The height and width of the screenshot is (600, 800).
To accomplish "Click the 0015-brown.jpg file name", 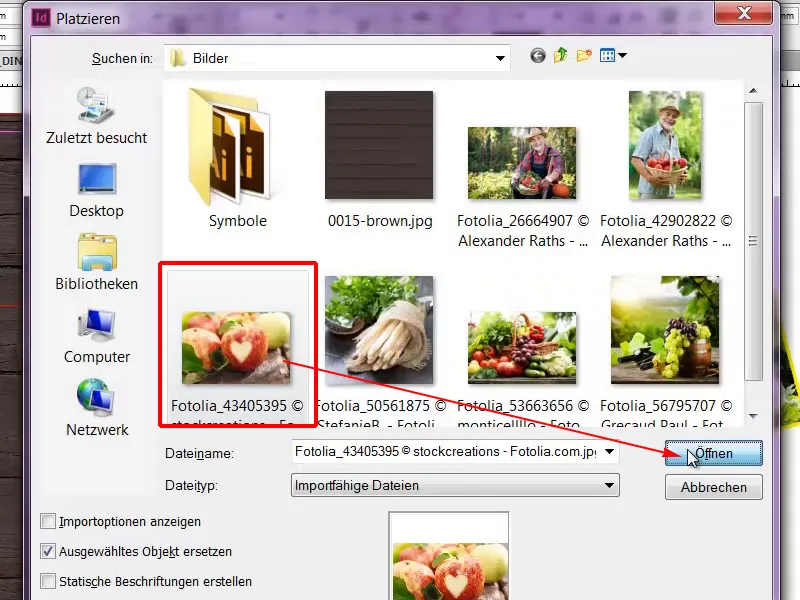I will click(380, 221).
